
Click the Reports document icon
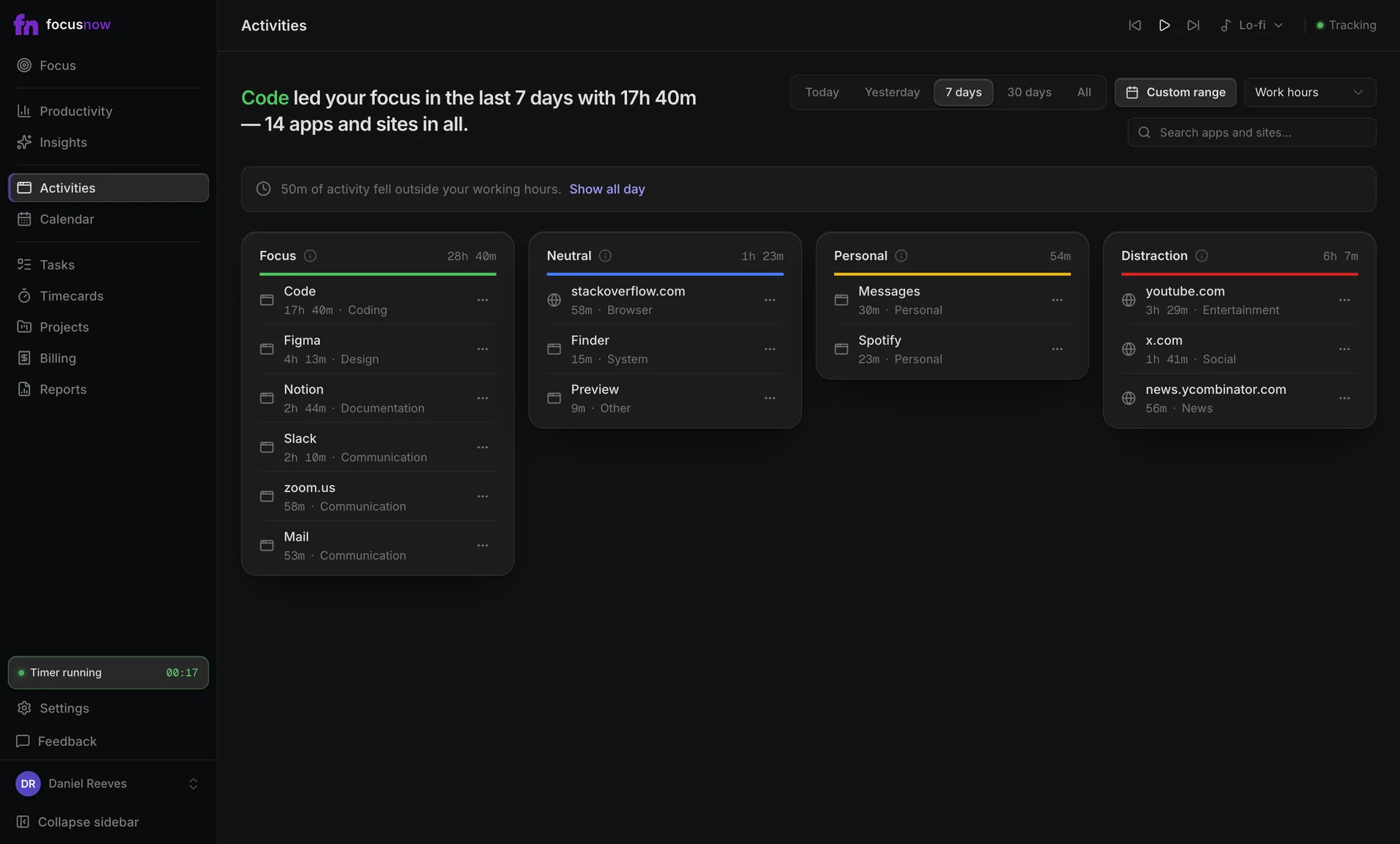click(x=24, y=390)
